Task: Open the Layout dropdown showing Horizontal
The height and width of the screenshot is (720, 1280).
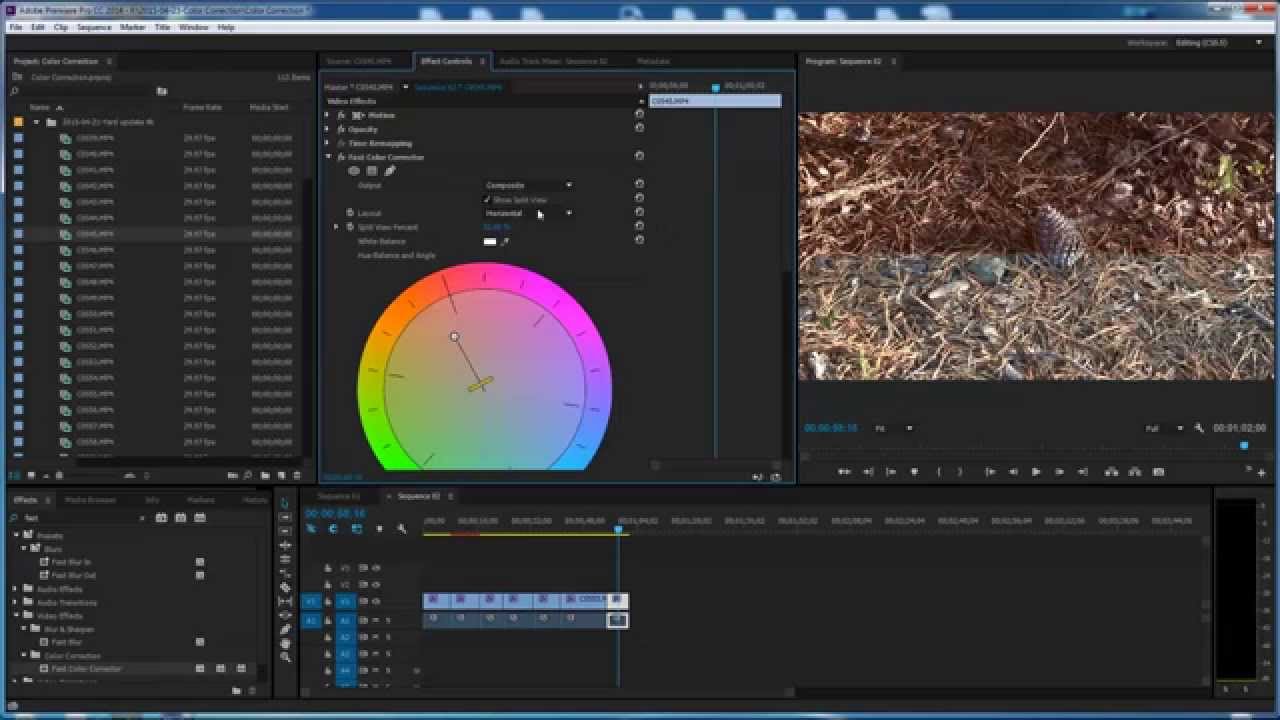Action: click(529, 213)
